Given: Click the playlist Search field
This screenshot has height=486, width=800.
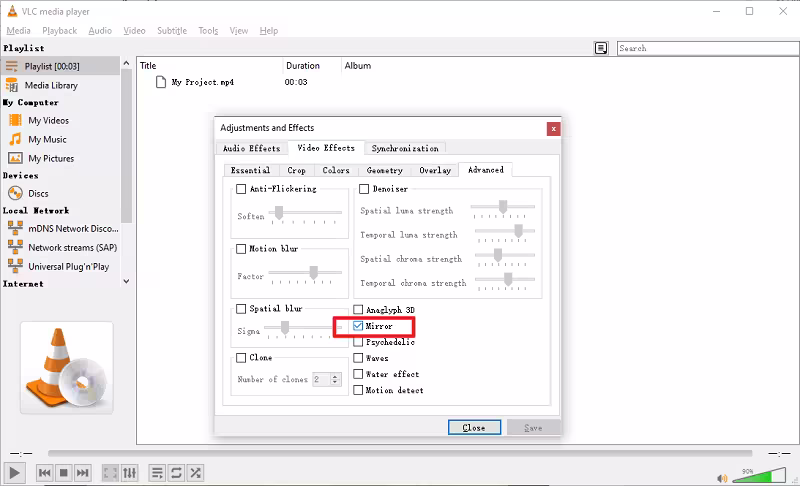Looking at the screenshot, I should pos(708,48).
